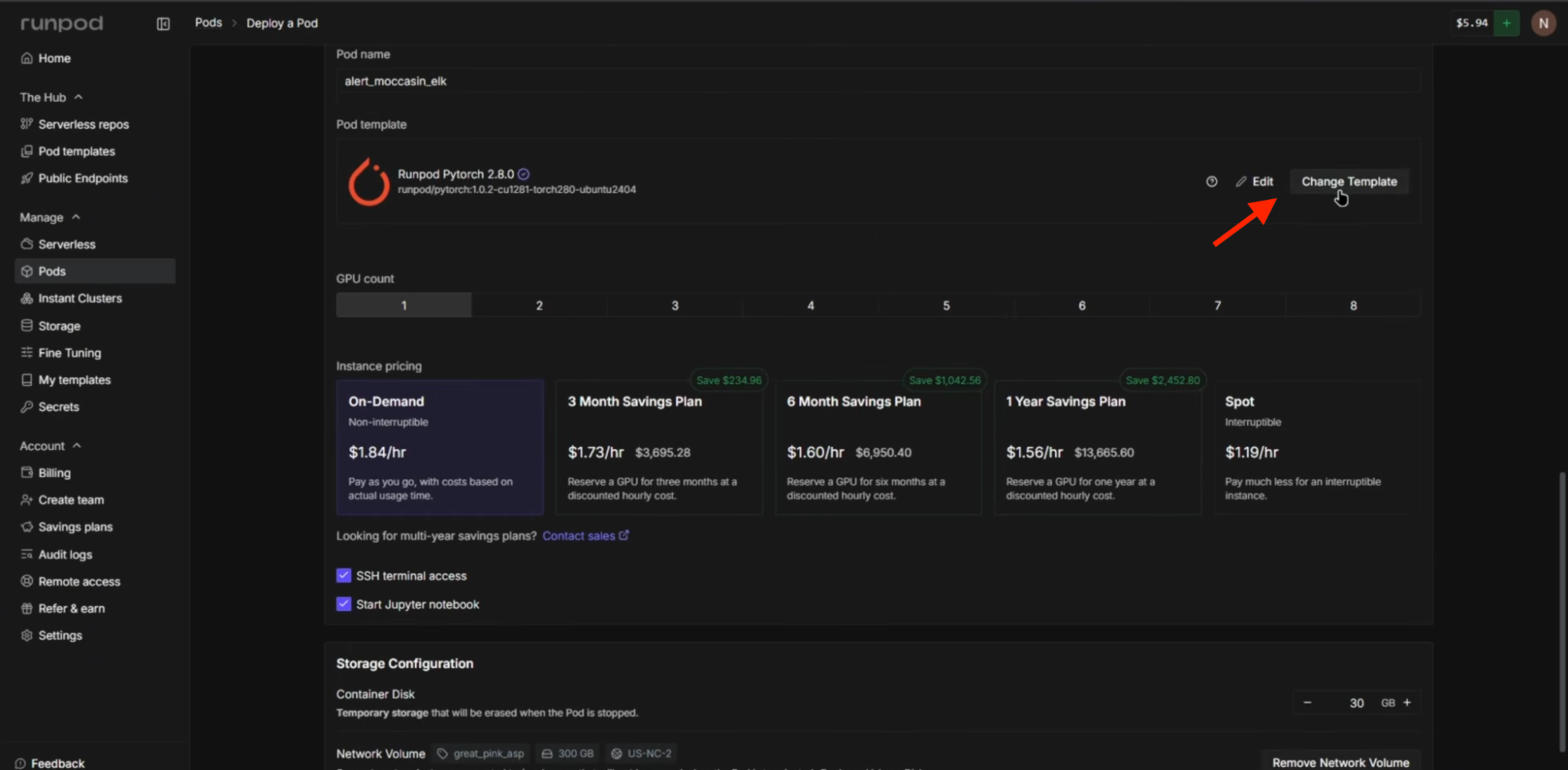Click the Serverless cloud icon

[x=27, y=244]
